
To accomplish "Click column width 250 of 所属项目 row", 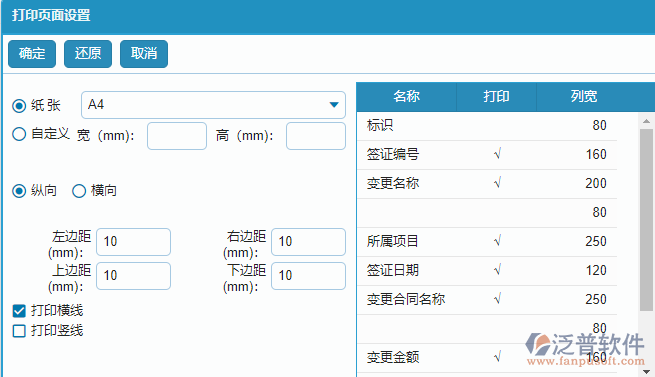I will click(x=596, y=241).
